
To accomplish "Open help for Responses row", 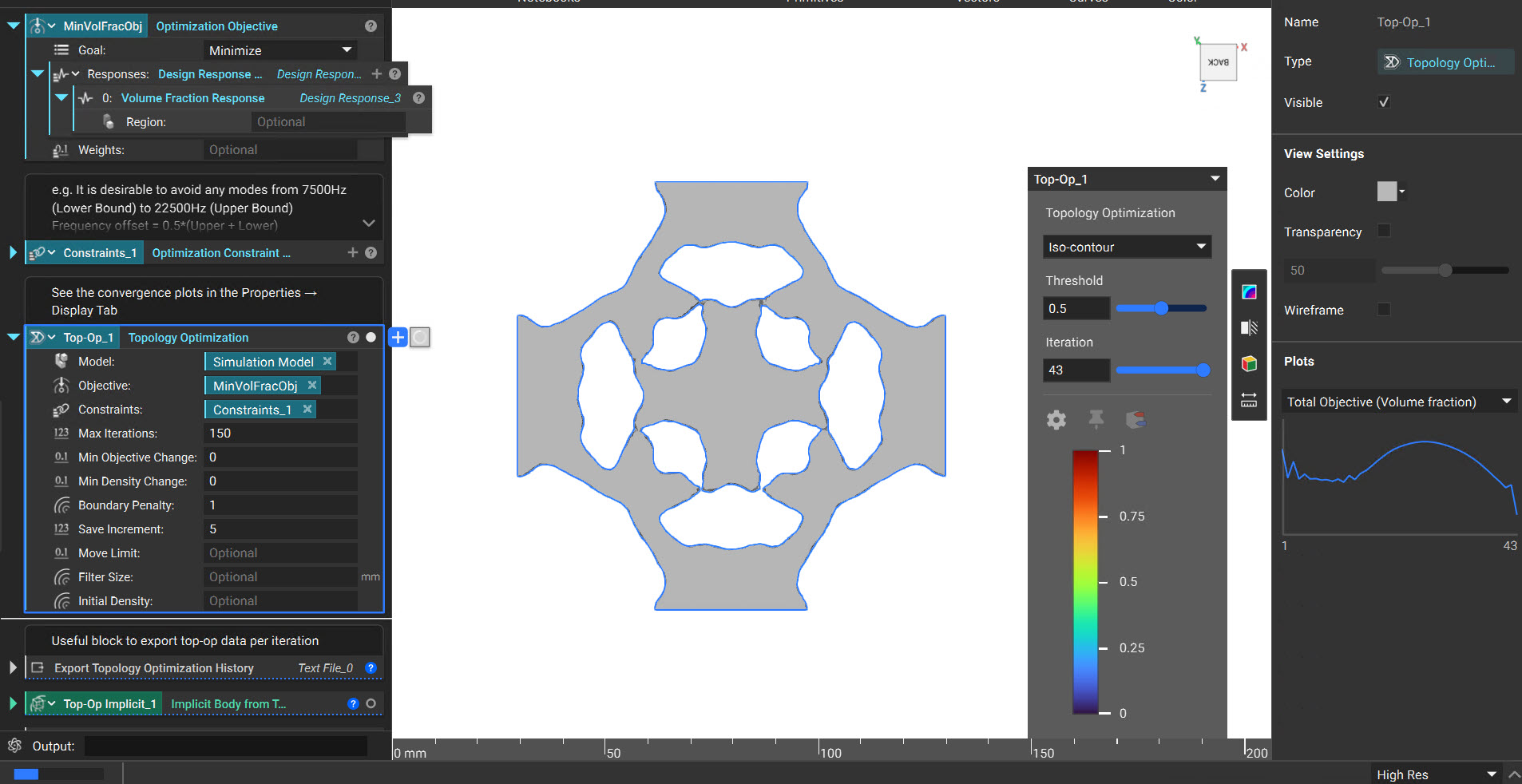I will 394,73.
